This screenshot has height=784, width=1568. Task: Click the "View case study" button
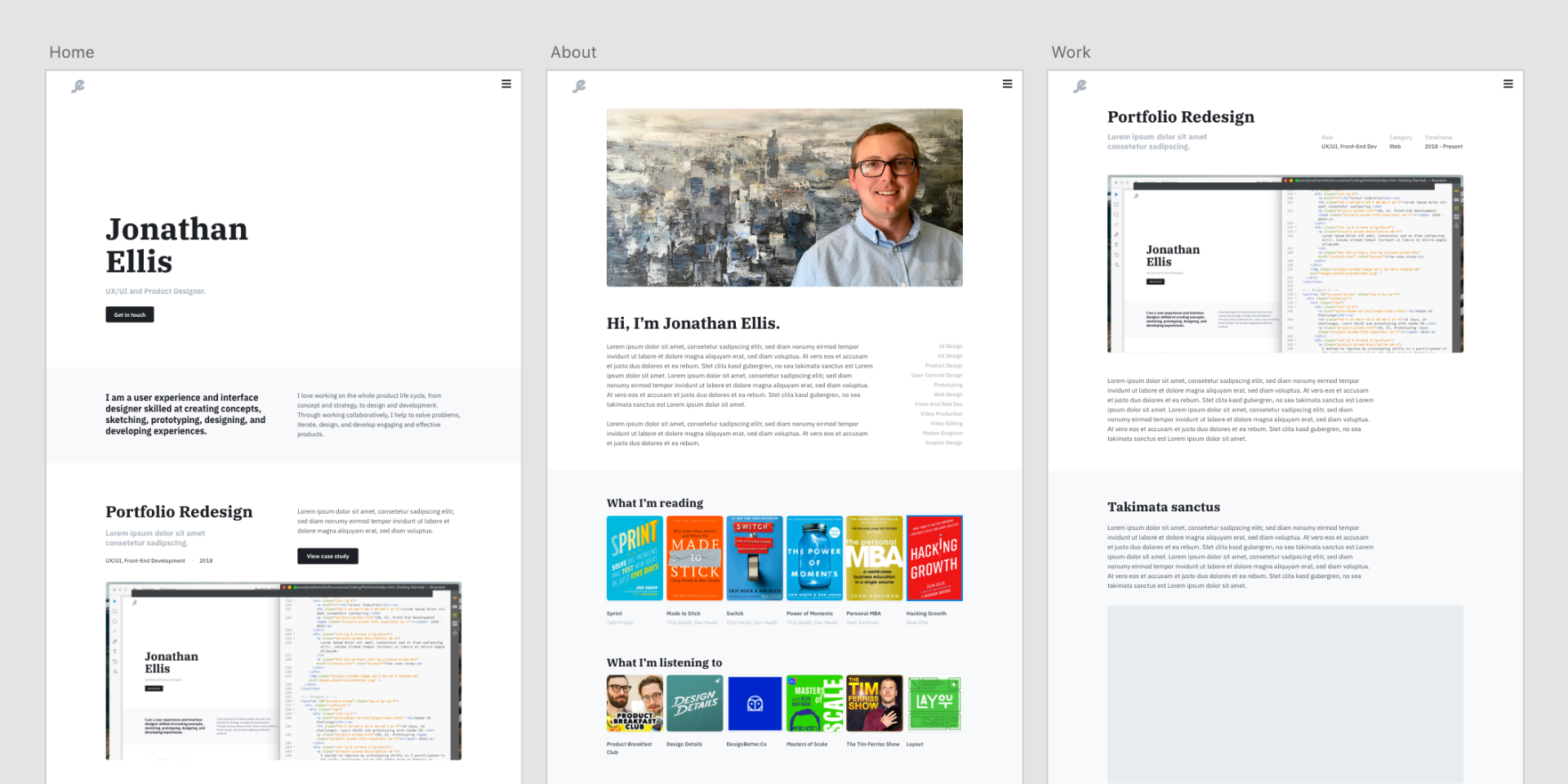tap(327, 556)
